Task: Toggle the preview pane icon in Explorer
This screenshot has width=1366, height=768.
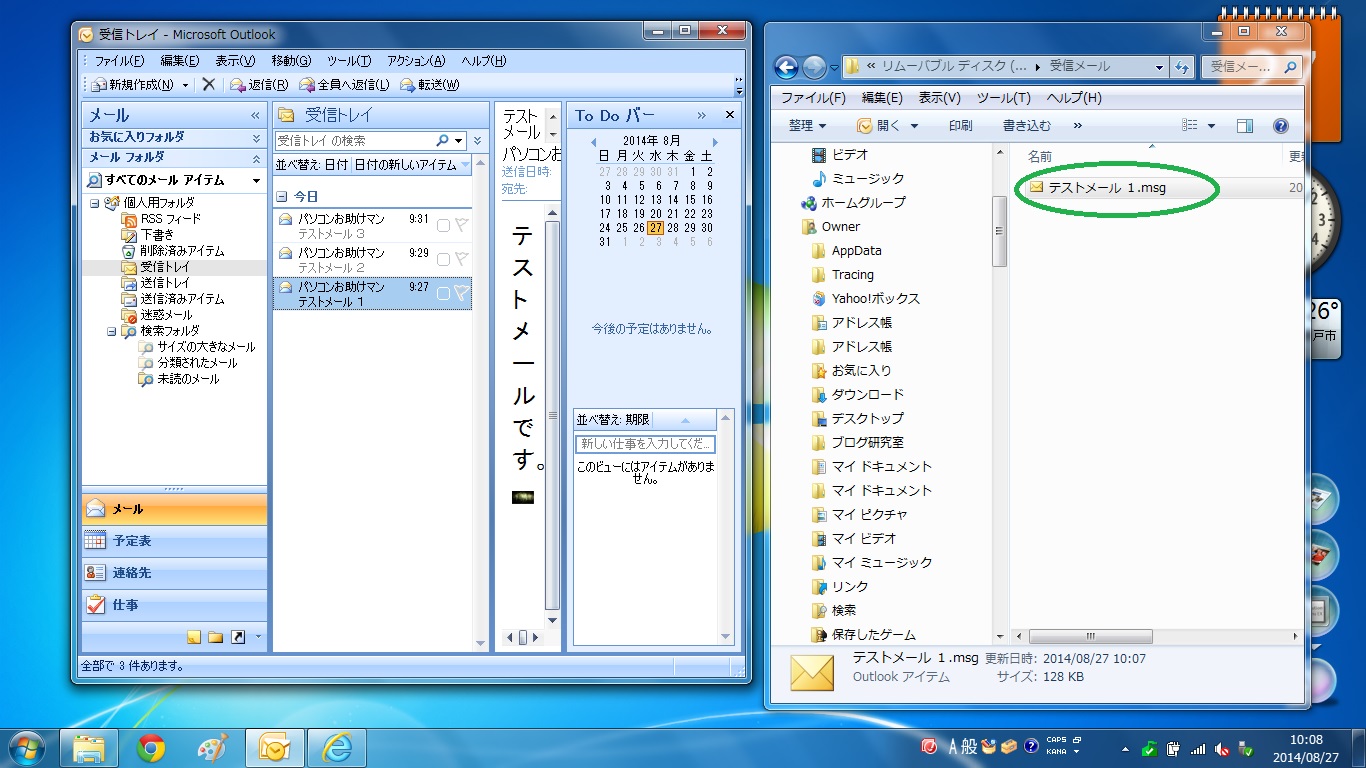Action: [1245, 126]
